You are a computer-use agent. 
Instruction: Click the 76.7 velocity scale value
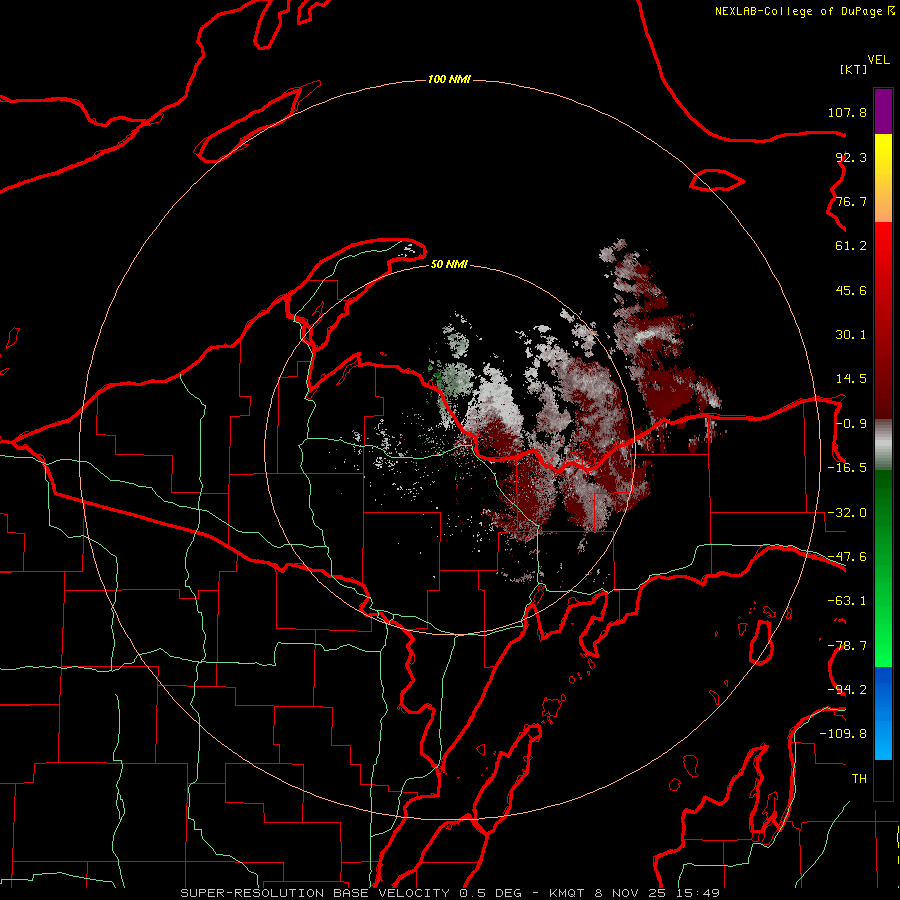pyautogui.click(x=851, y=201)
